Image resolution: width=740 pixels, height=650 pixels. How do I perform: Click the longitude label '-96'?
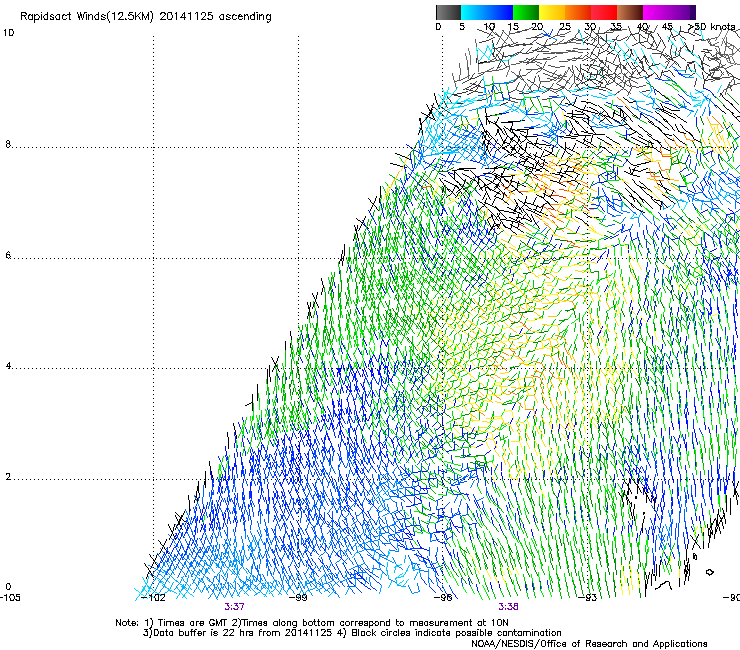(x=443, y=598)
